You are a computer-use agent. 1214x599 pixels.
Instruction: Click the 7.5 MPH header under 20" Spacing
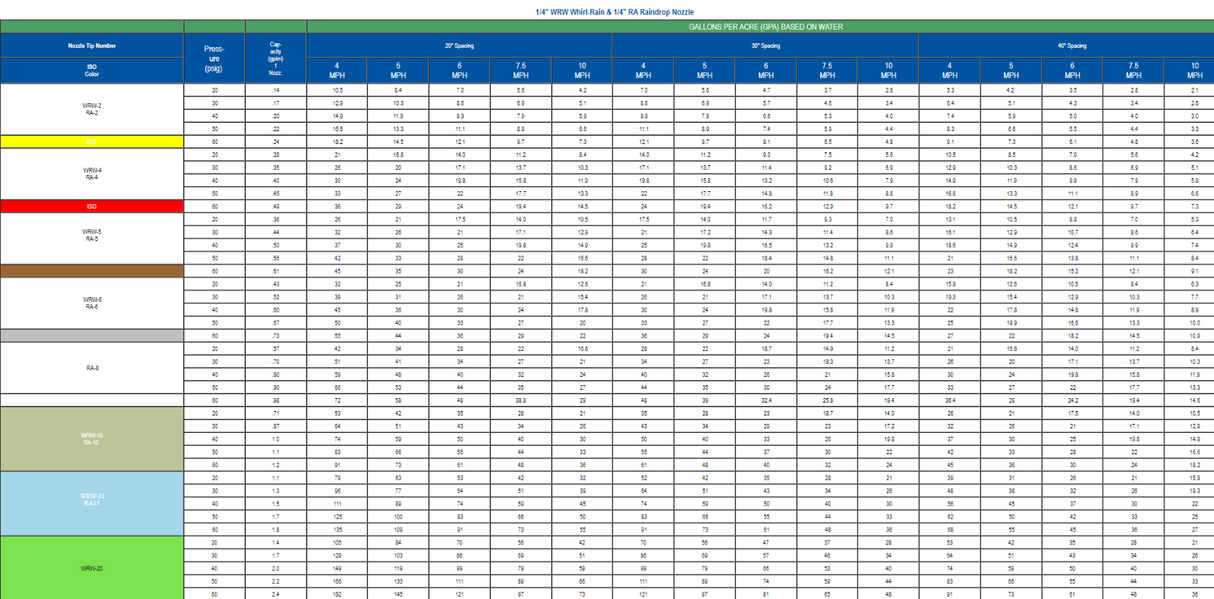click(x=520, y=70)
